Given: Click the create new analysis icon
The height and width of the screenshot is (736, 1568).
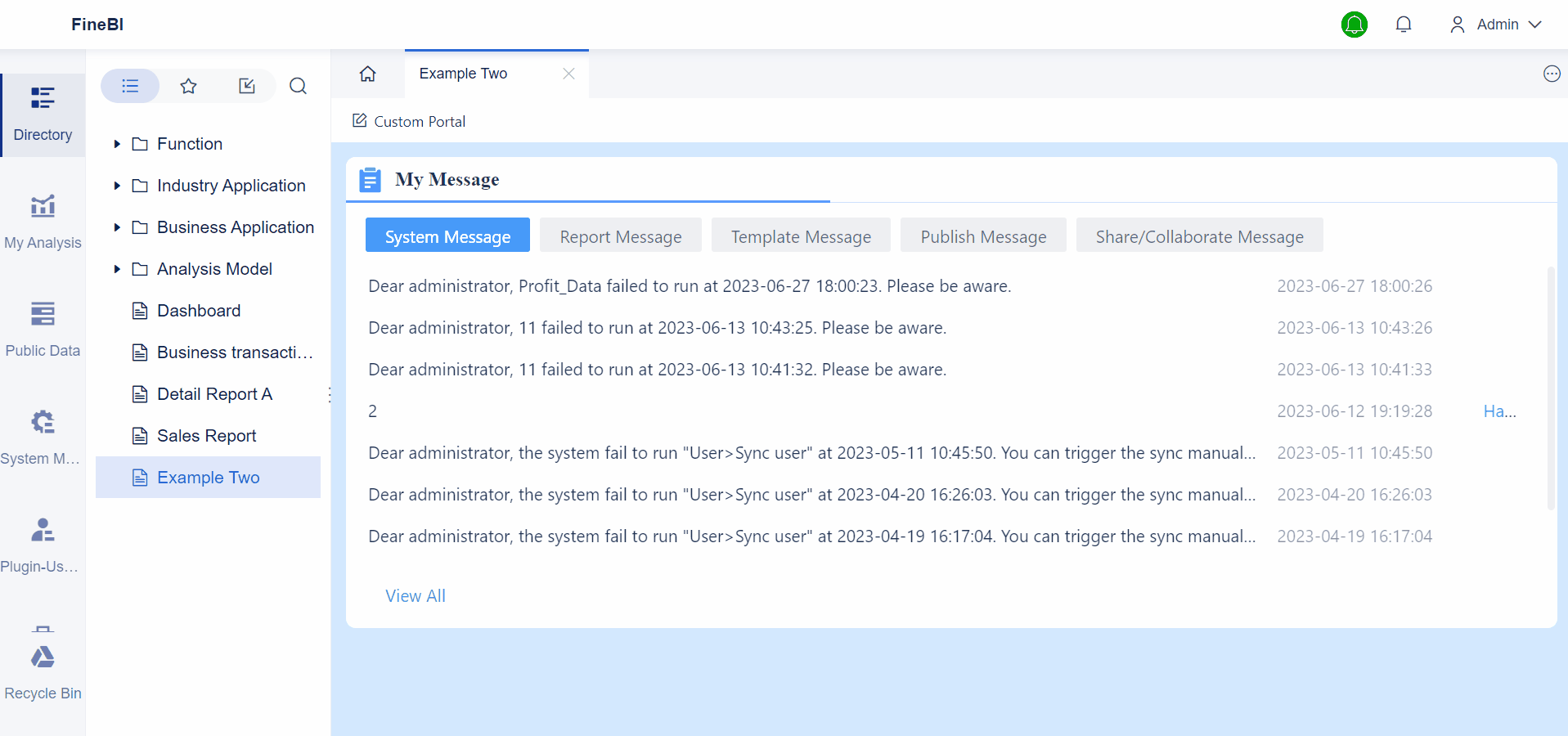Looking at the screenshot, I should [x=247, y=86].
